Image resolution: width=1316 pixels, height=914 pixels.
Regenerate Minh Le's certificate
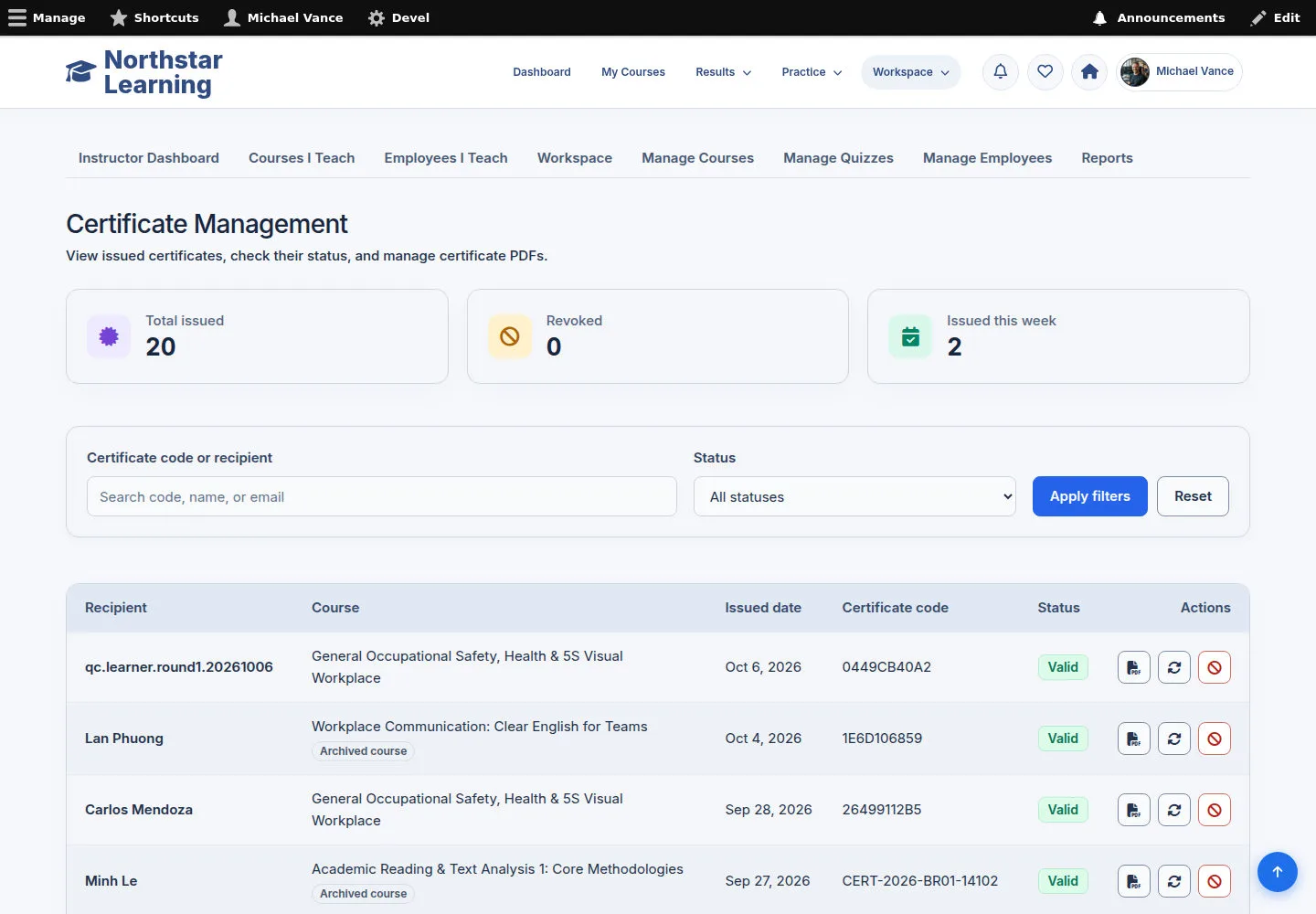point(1174,881)
